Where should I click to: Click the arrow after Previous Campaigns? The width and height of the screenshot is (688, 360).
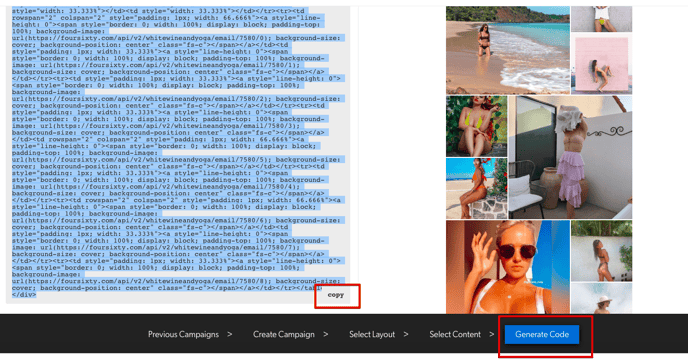pyautogui.click(x=229, y=335)
